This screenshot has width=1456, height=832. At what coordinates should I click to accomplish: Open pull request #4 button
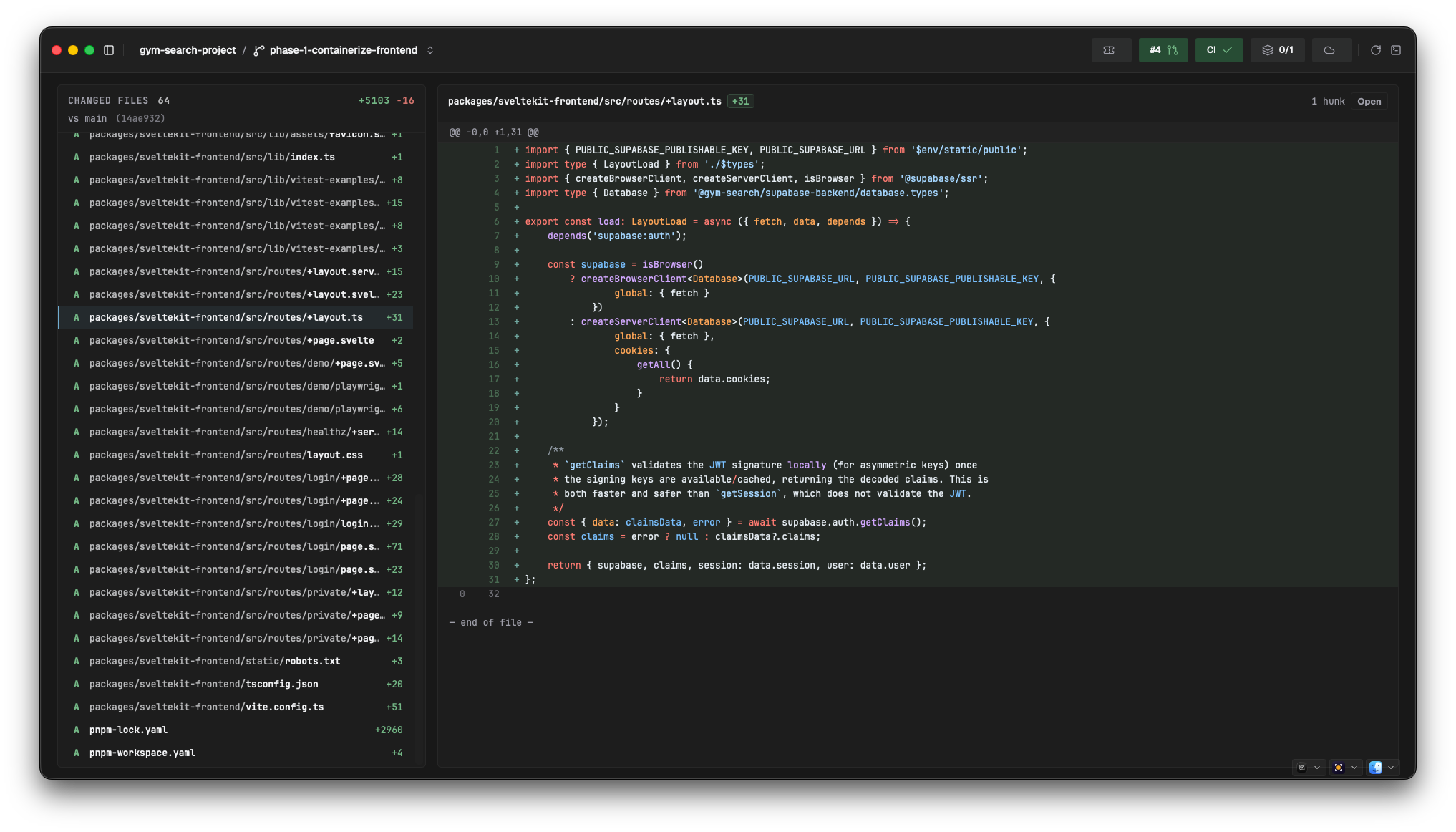[1163, 50]
